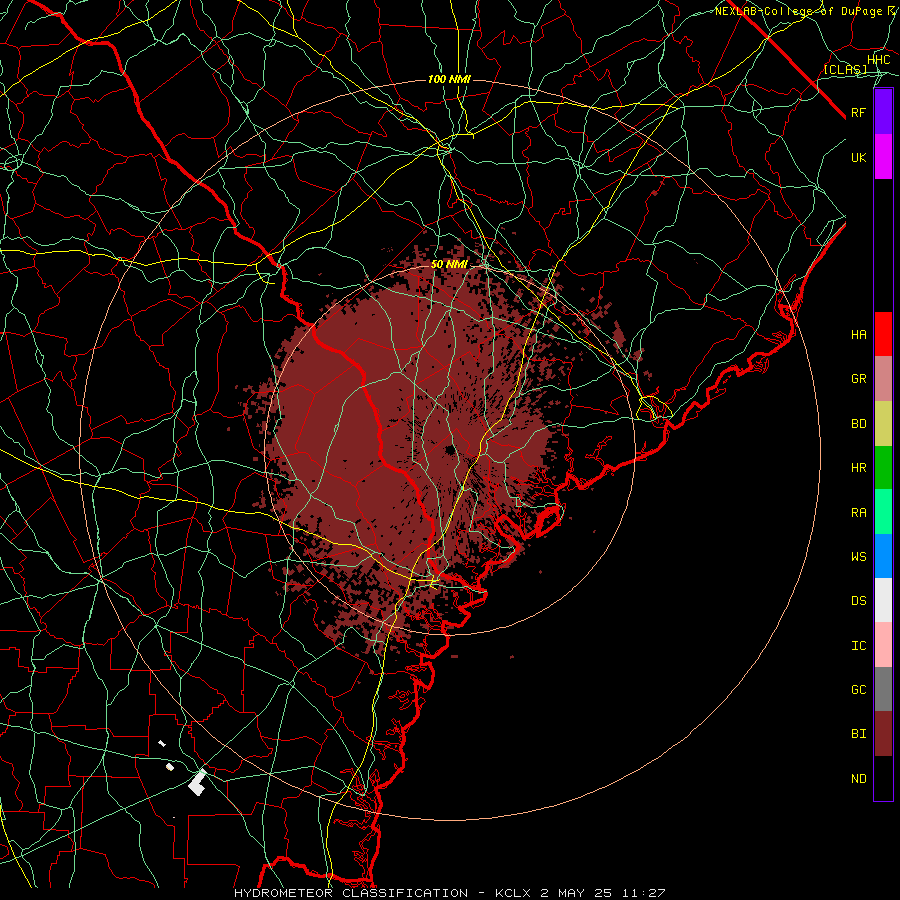Select the light pink IC legend swatch

tap(883, 645)
